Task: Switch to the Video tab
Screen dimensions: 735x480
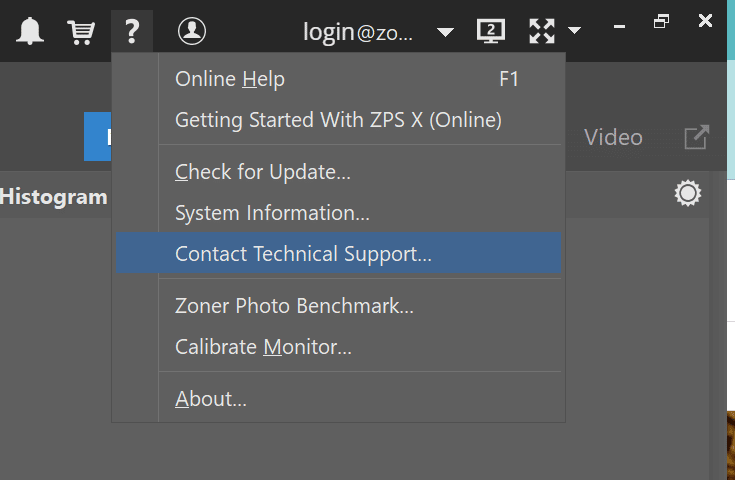Action: click(613, 137)
